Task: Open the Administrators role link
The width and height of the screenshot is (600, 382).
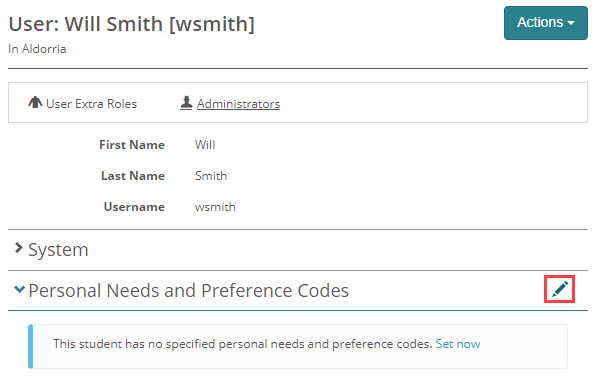Action: pos(238,104)
